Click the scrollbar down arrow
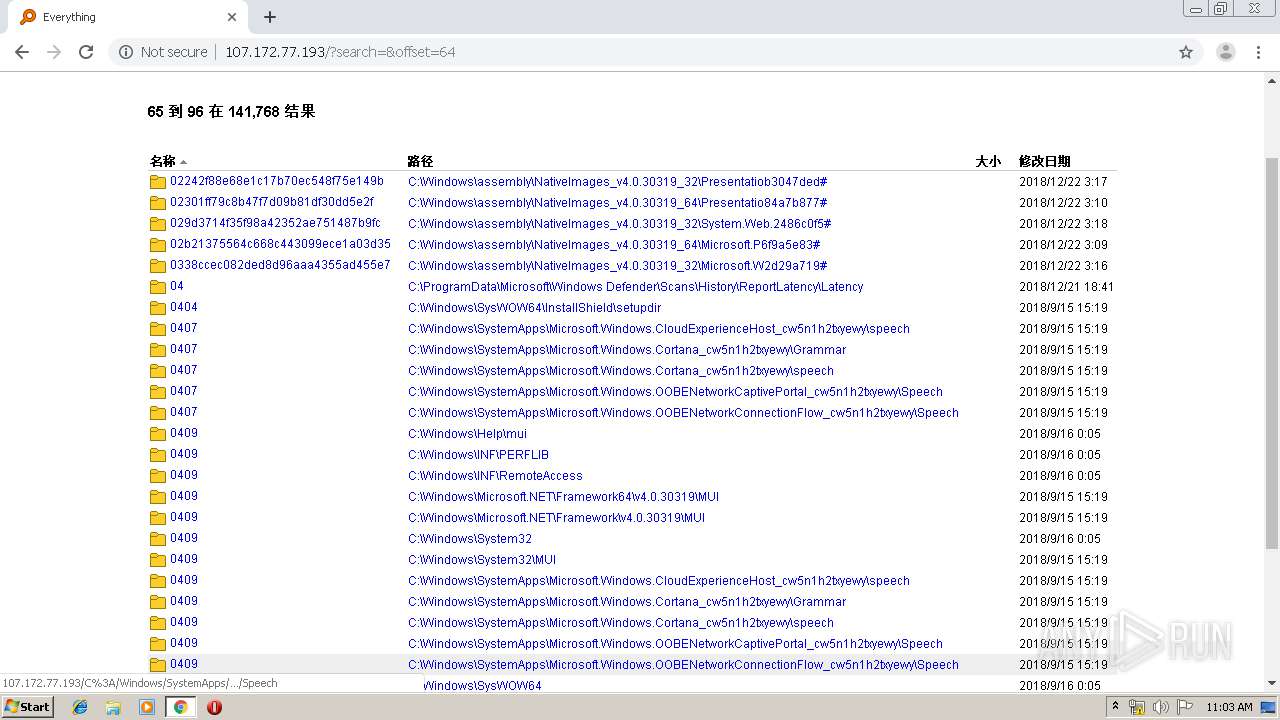The height and width of the screenshot is (720, 1280). [1272, 684]
